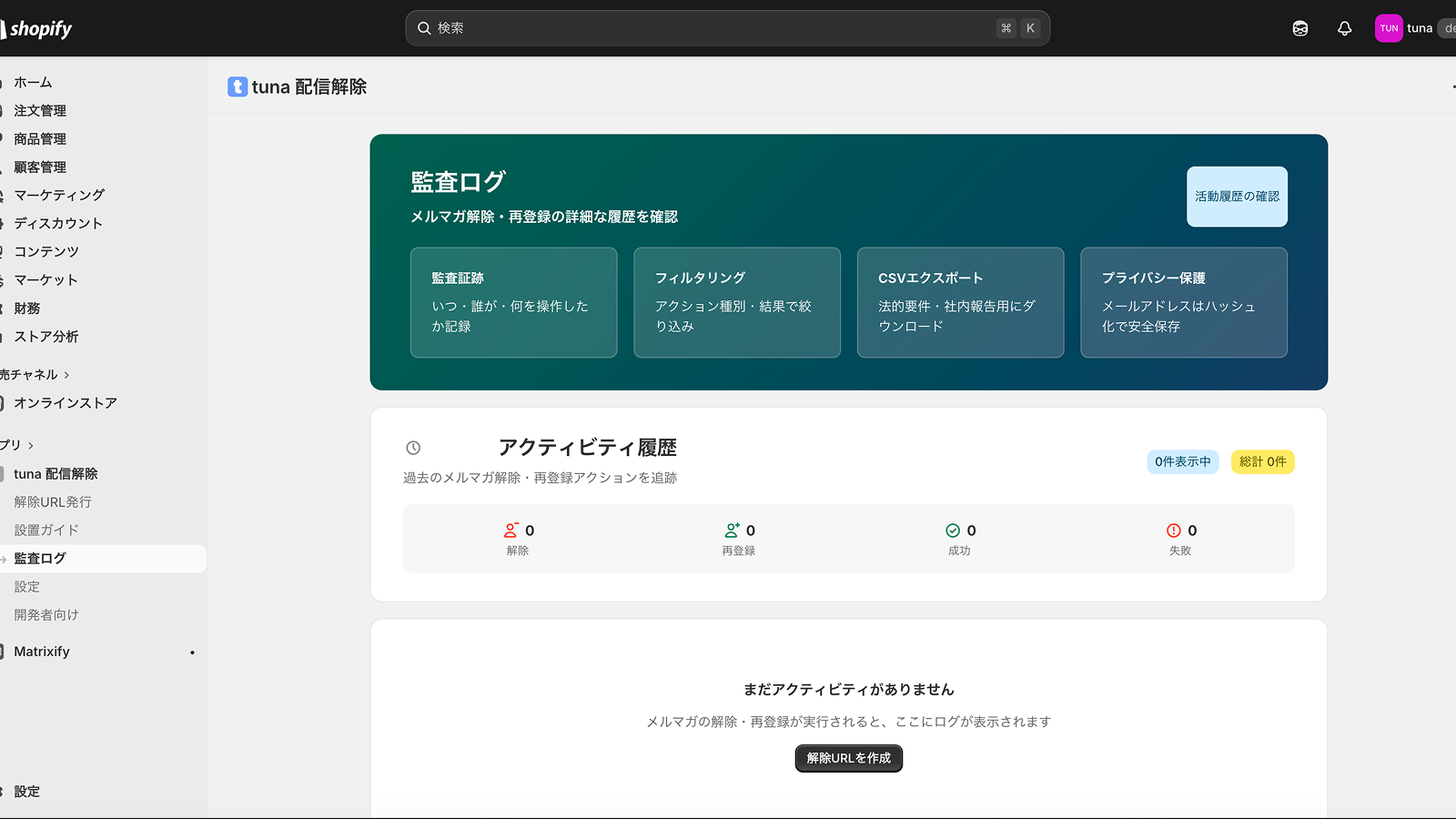Expand the 販売チャネル section chevron
The image size is (1456, 819).
[x=66, y=375]
